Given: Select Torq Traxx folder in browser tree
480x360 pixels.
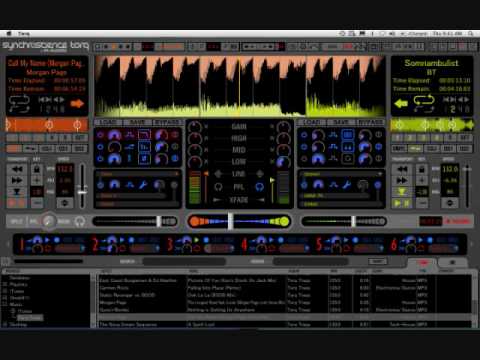Looking at the screenshot, I should (x=30, y=318).
